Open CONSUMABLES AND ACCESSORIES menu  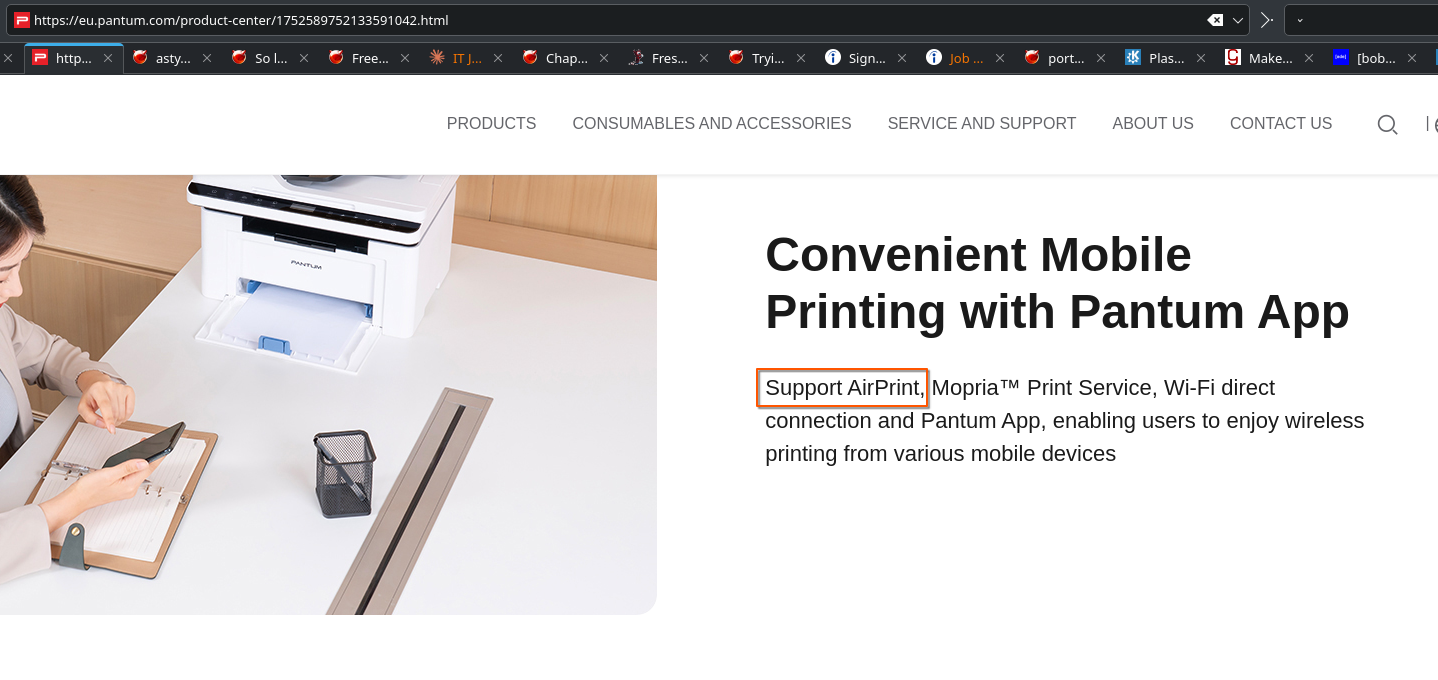[x=711, y=124]
